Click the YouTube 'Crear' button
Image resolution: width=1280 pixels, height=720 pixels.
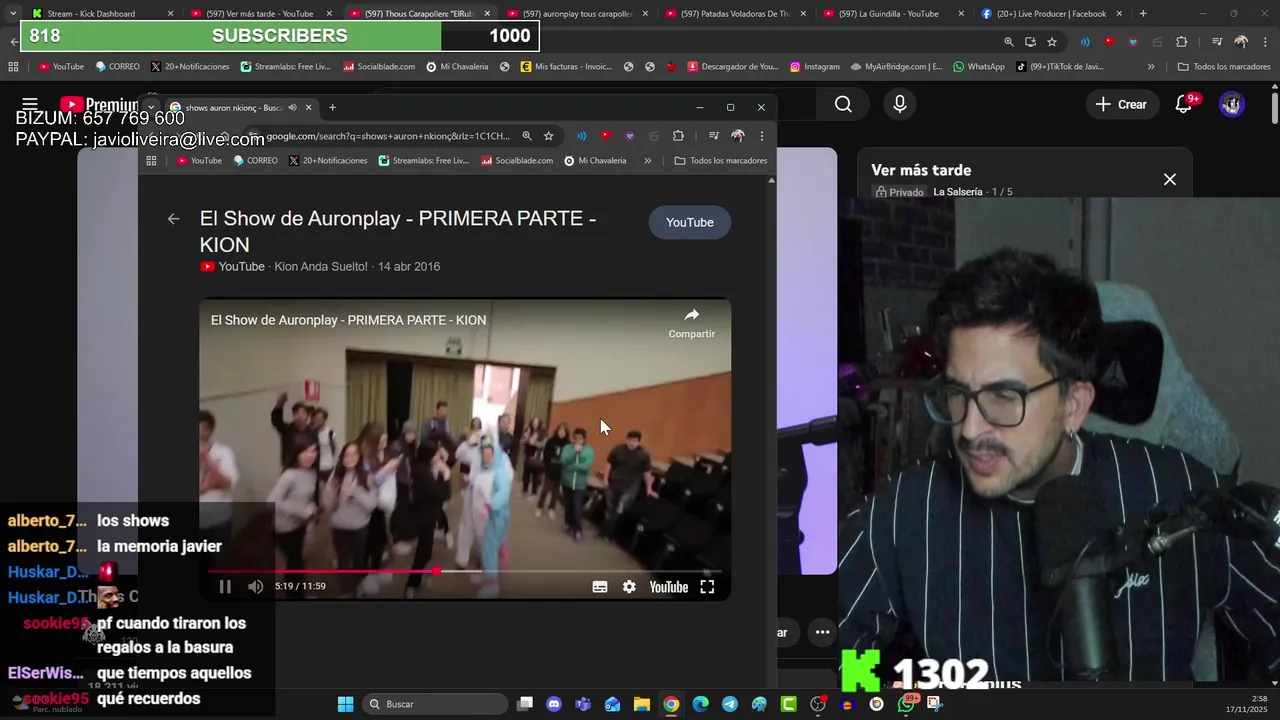pos(1121,104)
